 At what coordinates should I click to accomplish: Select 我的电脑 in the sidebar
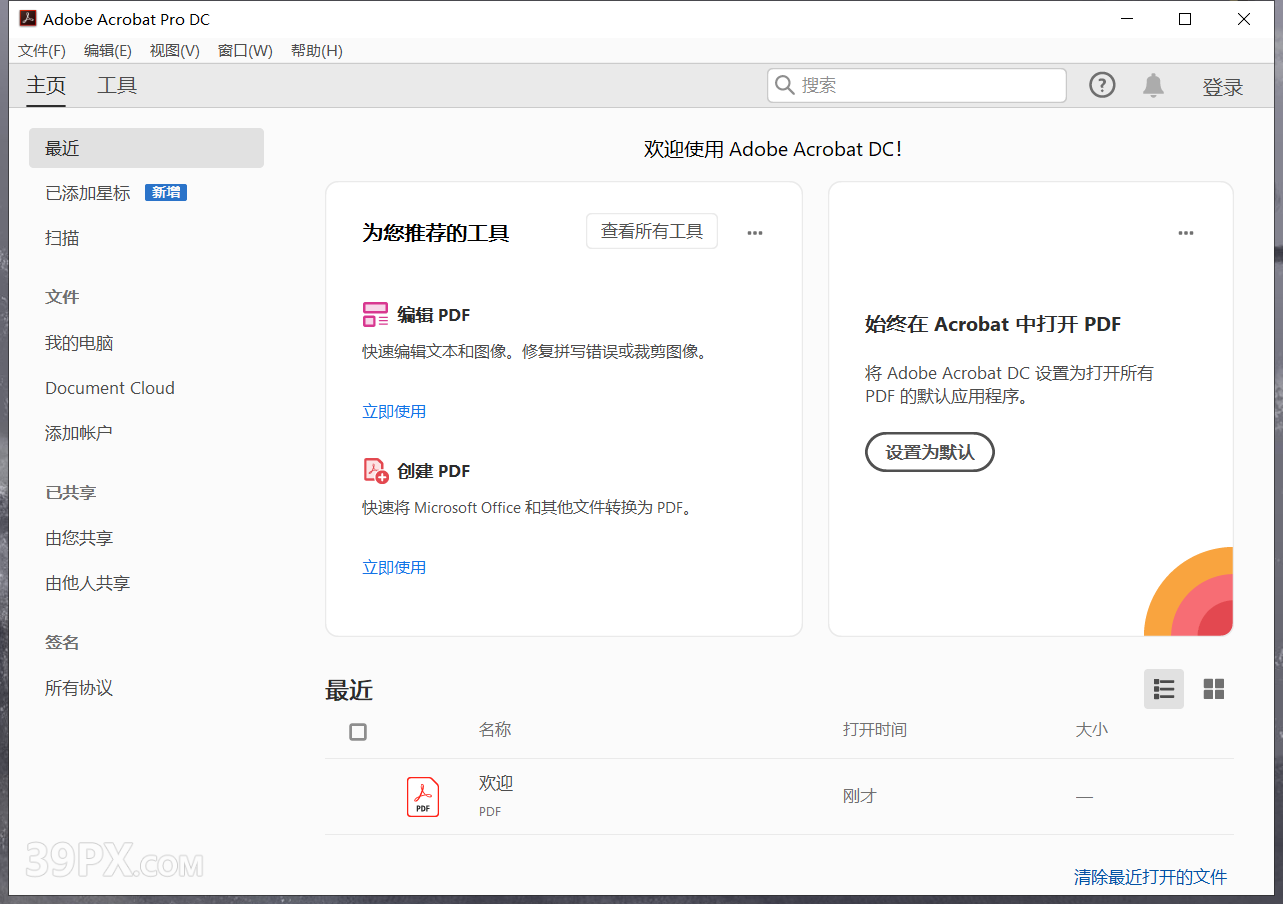pos(79,343)
